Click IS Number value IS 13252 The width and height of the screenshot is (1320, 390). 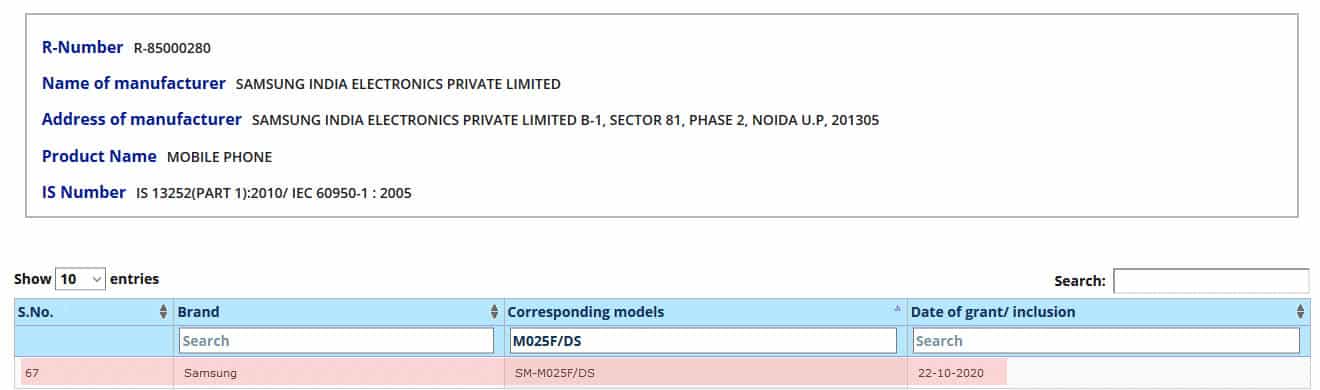[273, 193]
